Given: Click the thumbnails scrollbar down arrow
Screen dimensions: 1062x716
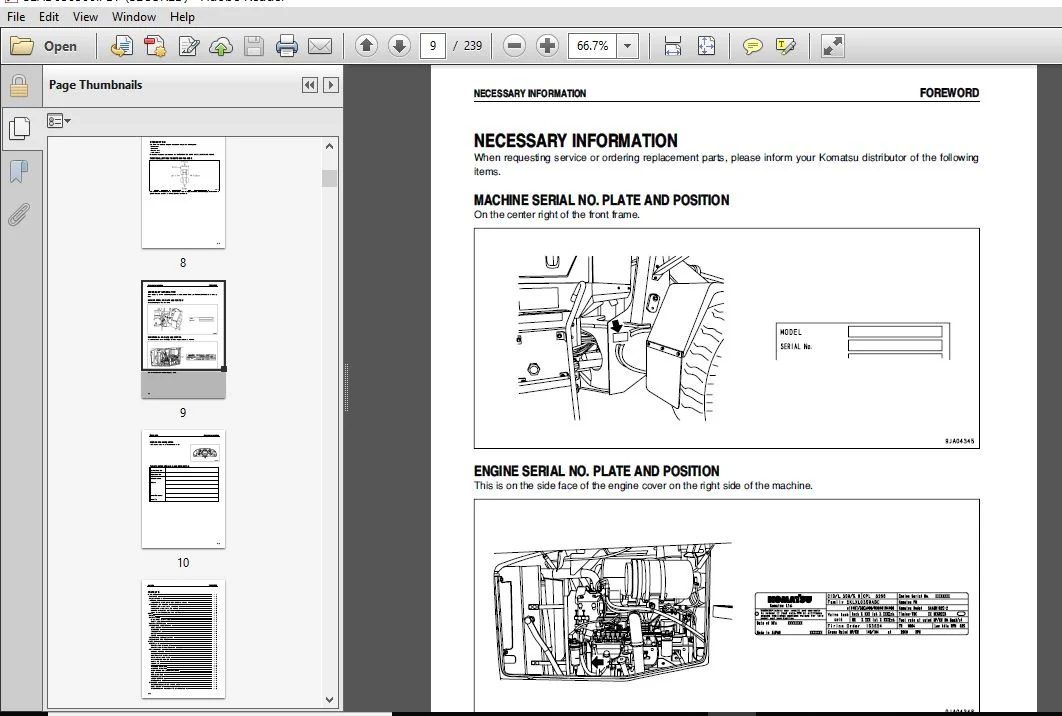Looking at the screenshot, I should click(x=329, y=700).
